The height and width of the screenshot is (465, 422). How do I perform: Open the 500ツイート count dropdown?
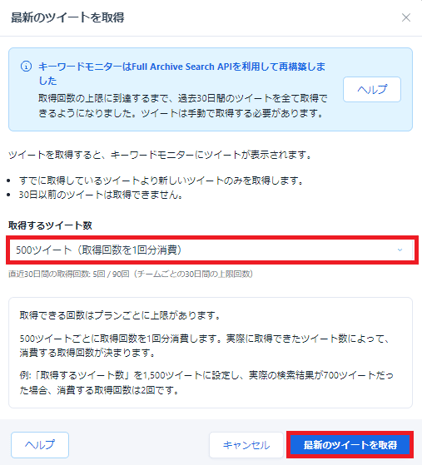tap(212, 250)
